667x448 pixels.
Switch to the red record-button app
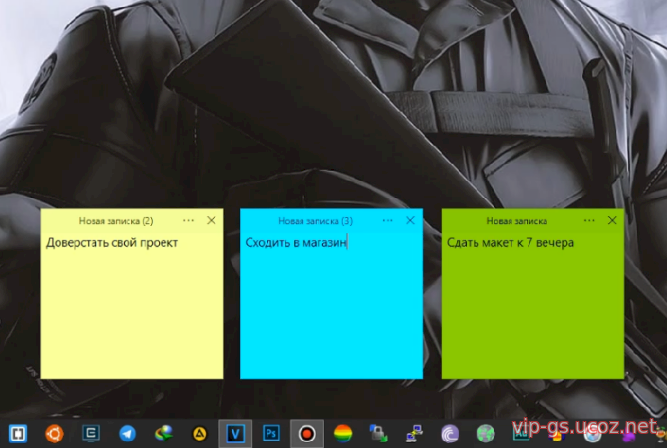(x=307, y=434)
